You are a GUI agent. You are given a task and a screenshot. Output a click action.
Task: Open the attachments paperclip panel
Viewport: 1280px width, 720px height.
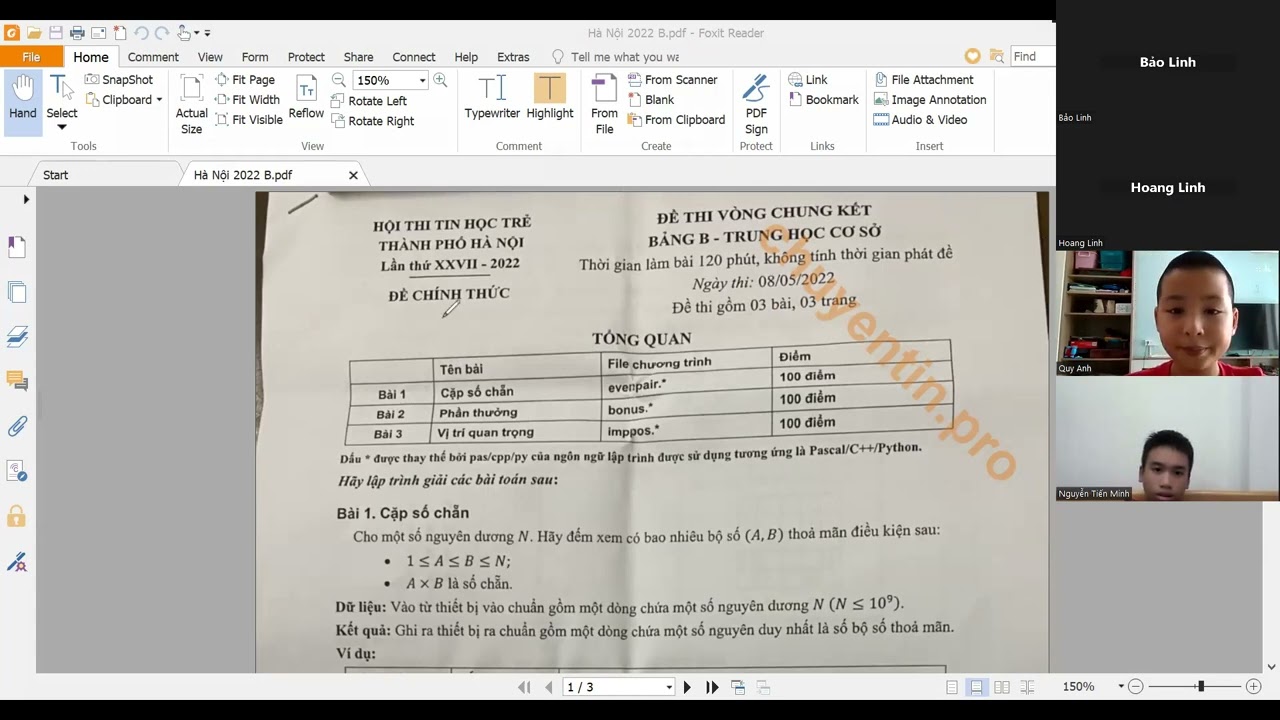point(16,426)
